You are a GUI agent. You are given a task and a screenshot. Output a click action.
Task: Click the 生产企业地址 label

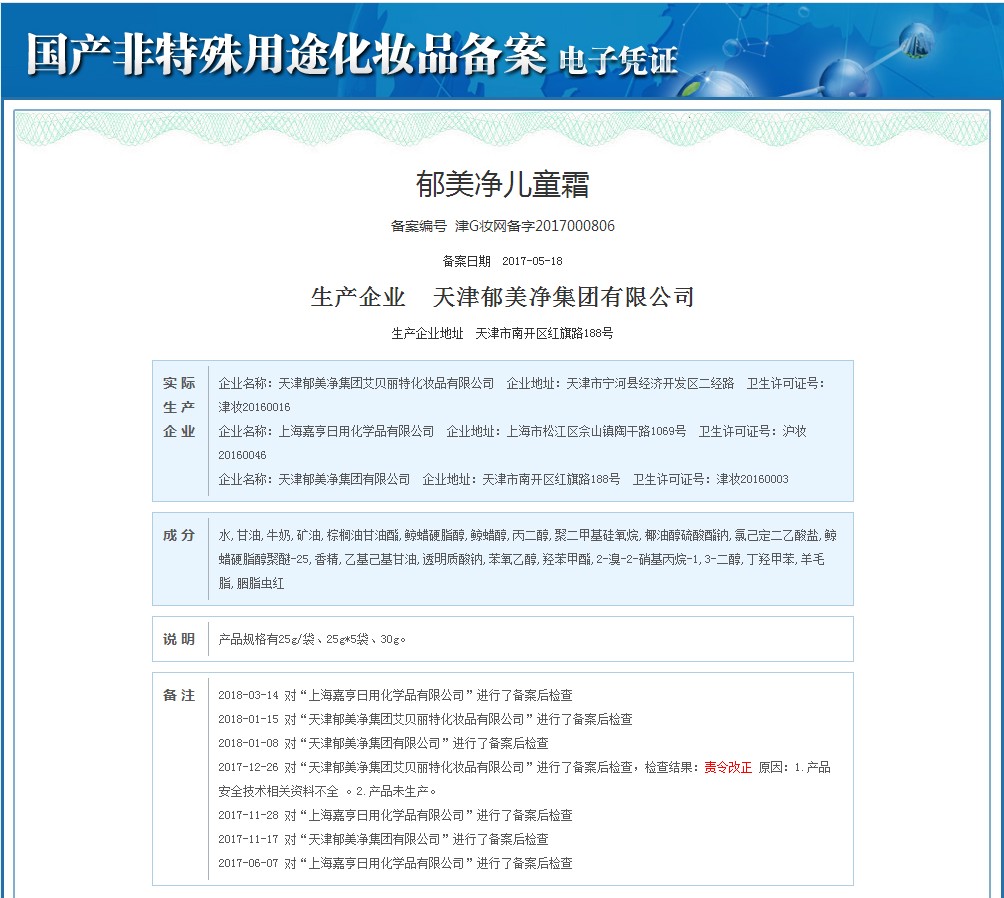427,334
